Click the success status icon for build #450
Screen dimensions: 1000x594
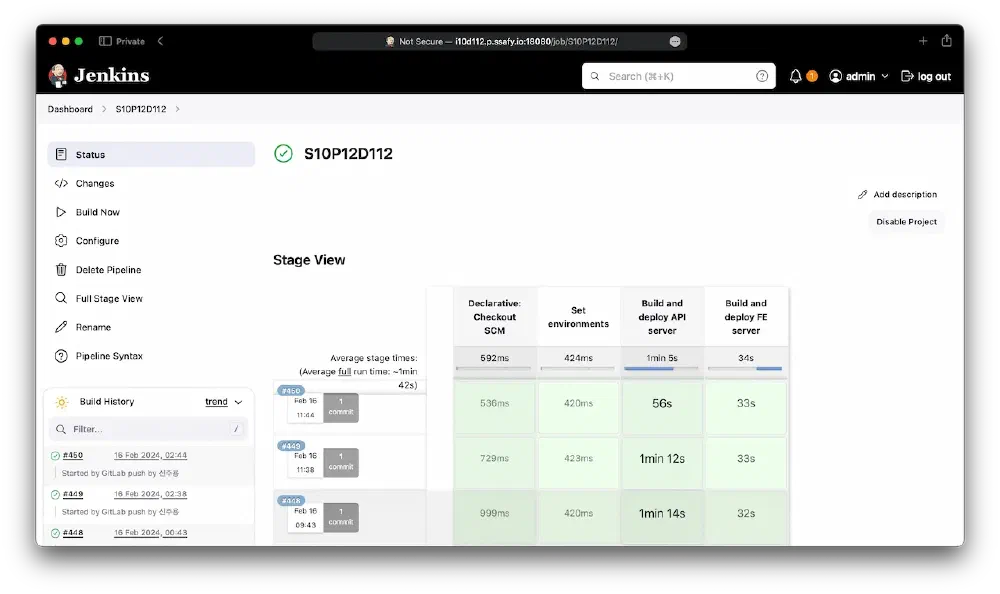[55, 455]
